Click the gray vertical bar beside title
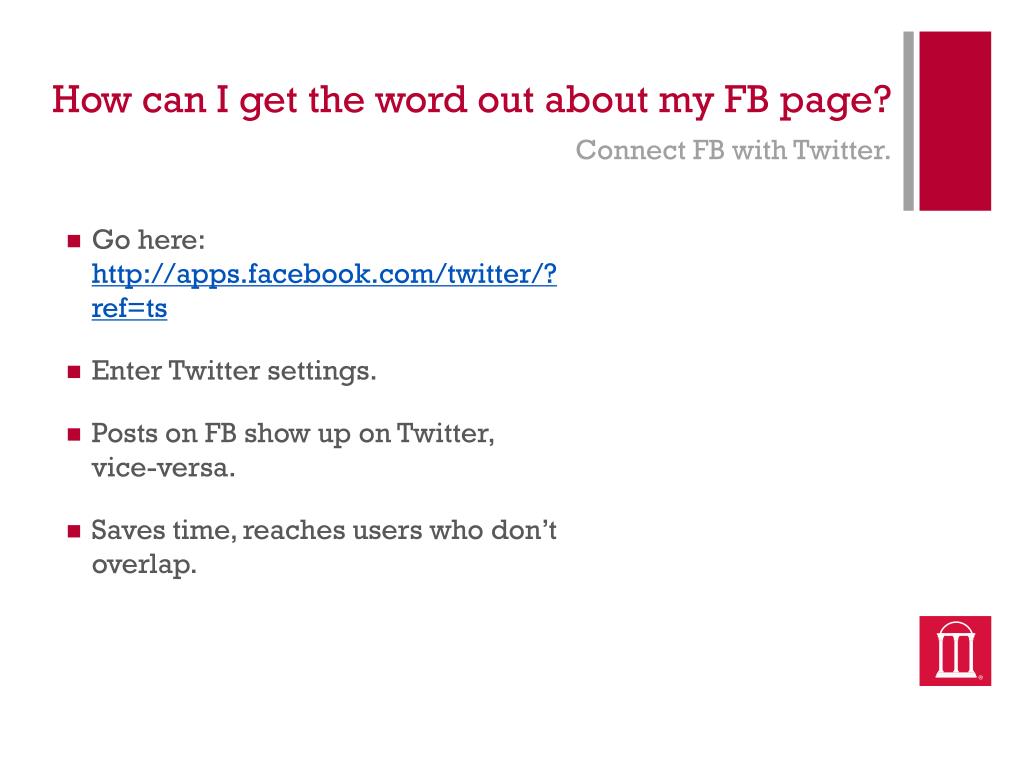This screenshot has width=1024, height=768. [908, 121]
